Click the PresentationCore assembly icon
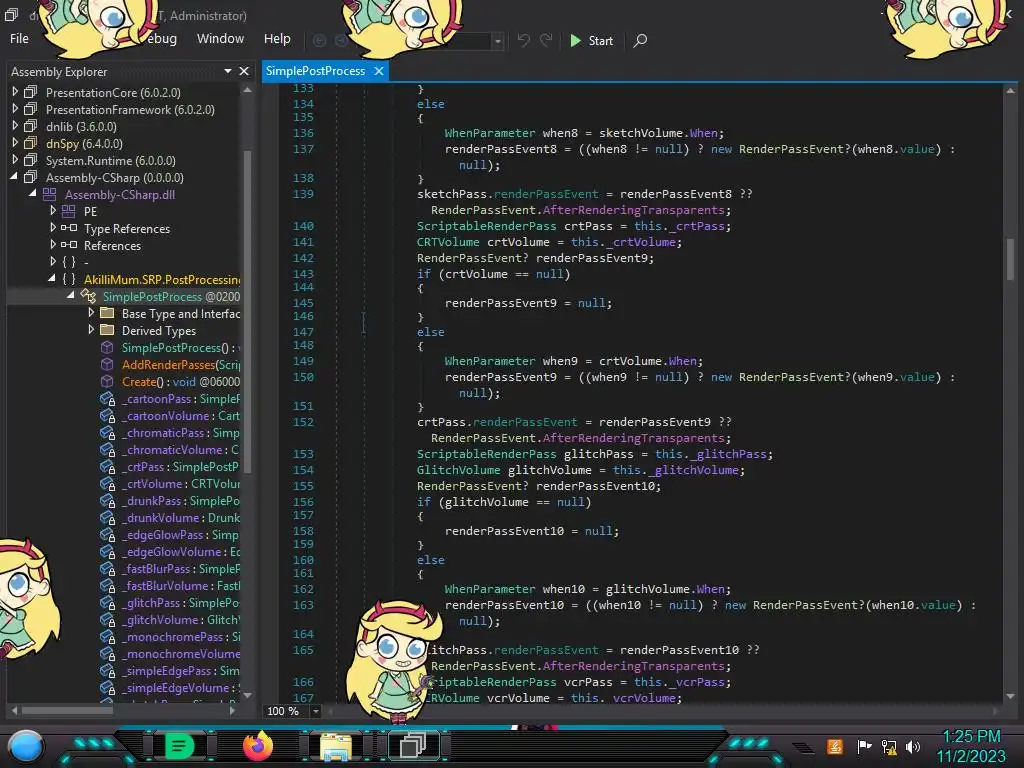This screenshot has width=1024, height=768. (x=31, y=92)
